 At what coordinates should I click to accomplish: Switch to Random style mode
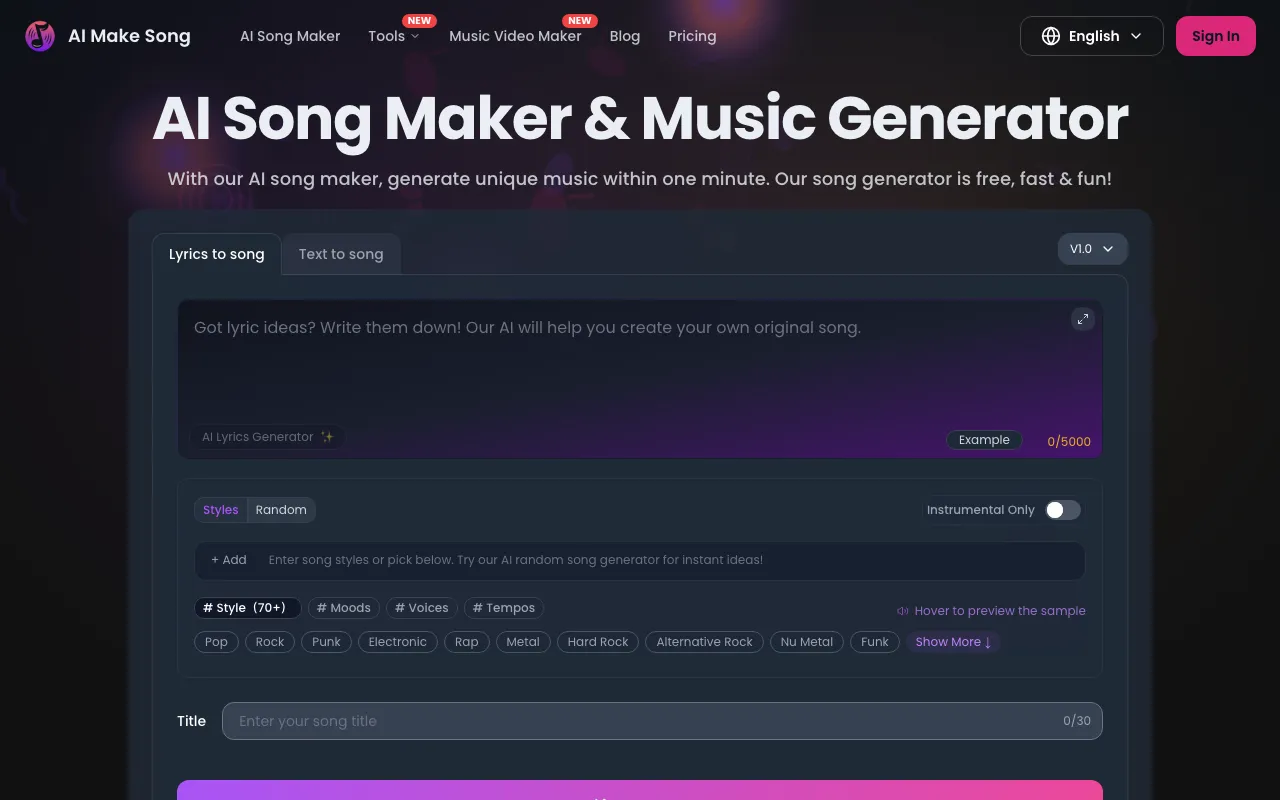[x=281, y=510]
